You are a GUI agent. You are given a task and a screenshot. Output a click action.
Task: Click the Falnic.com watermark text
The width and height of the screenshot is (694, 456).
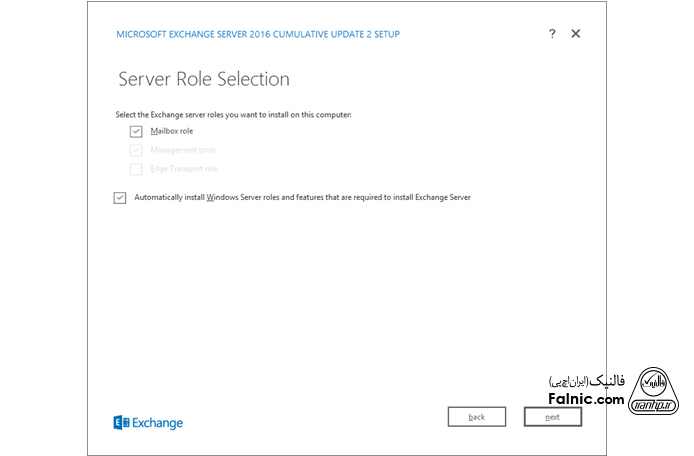(x=585, y=400)
